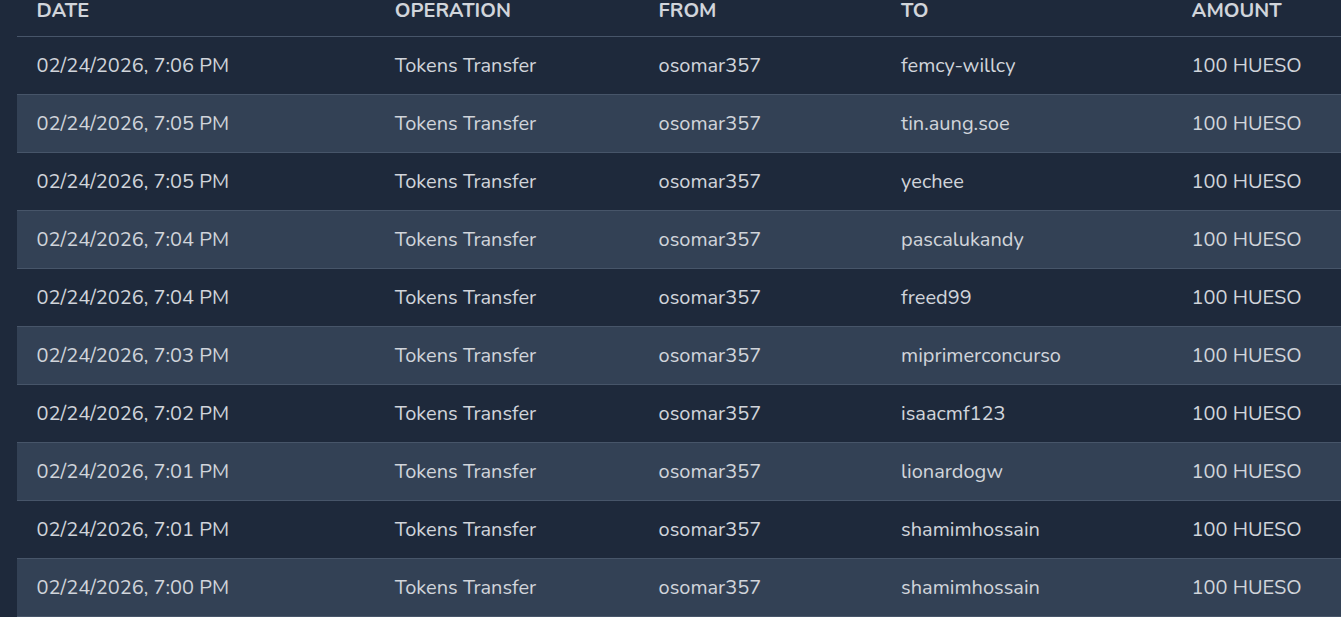Open the lionardogw recipient profile
Screen dimensions: 1341x617
[951, 472]
